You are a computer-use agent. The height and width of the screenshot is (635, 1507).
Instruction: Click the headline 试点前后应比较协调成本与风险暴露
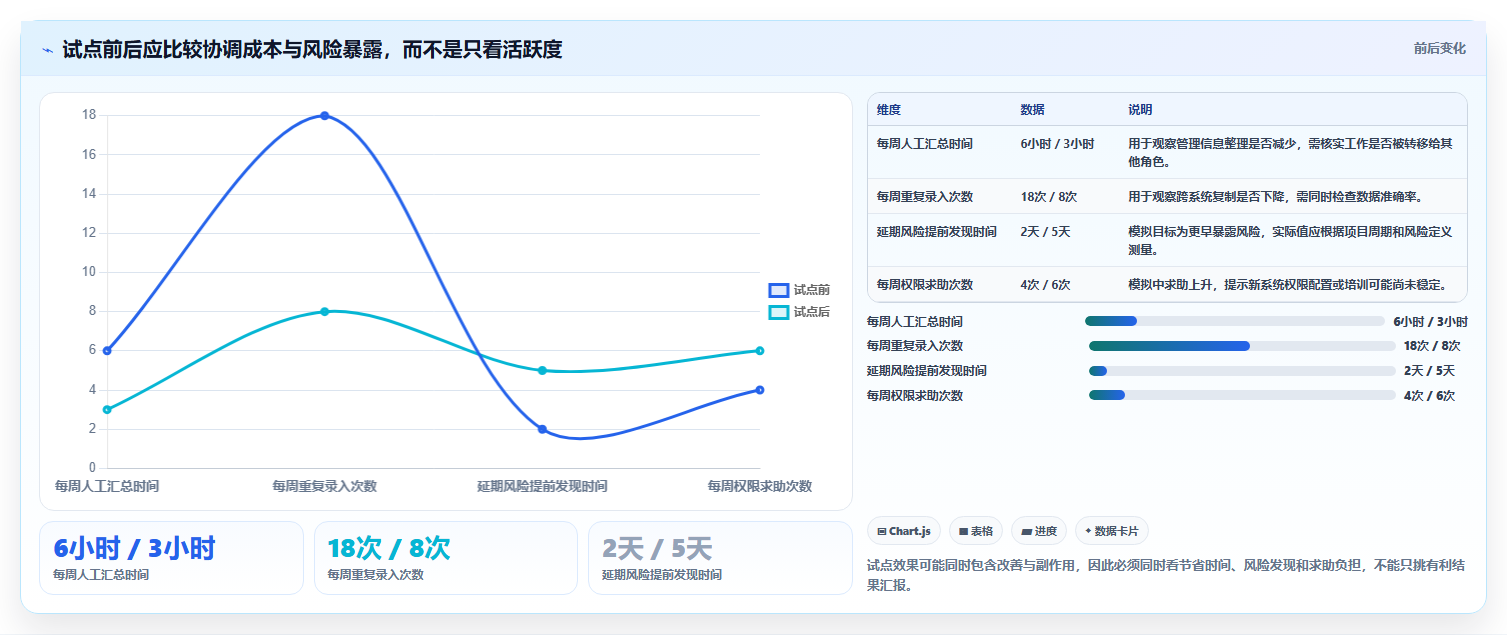pyautogui.click(x=312, y=49)
